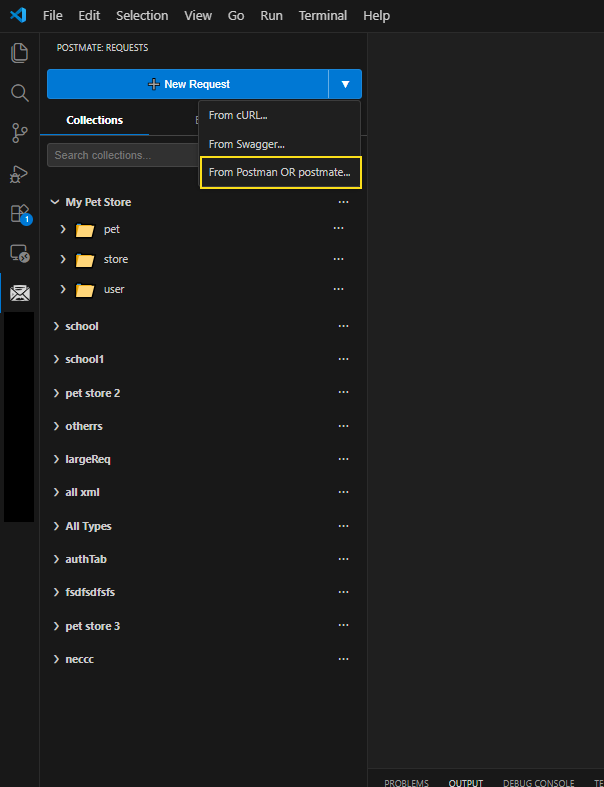This screenshot has height=787, width=604.
Task: Open more options for largeReq collection
Action: click(343, 459)
